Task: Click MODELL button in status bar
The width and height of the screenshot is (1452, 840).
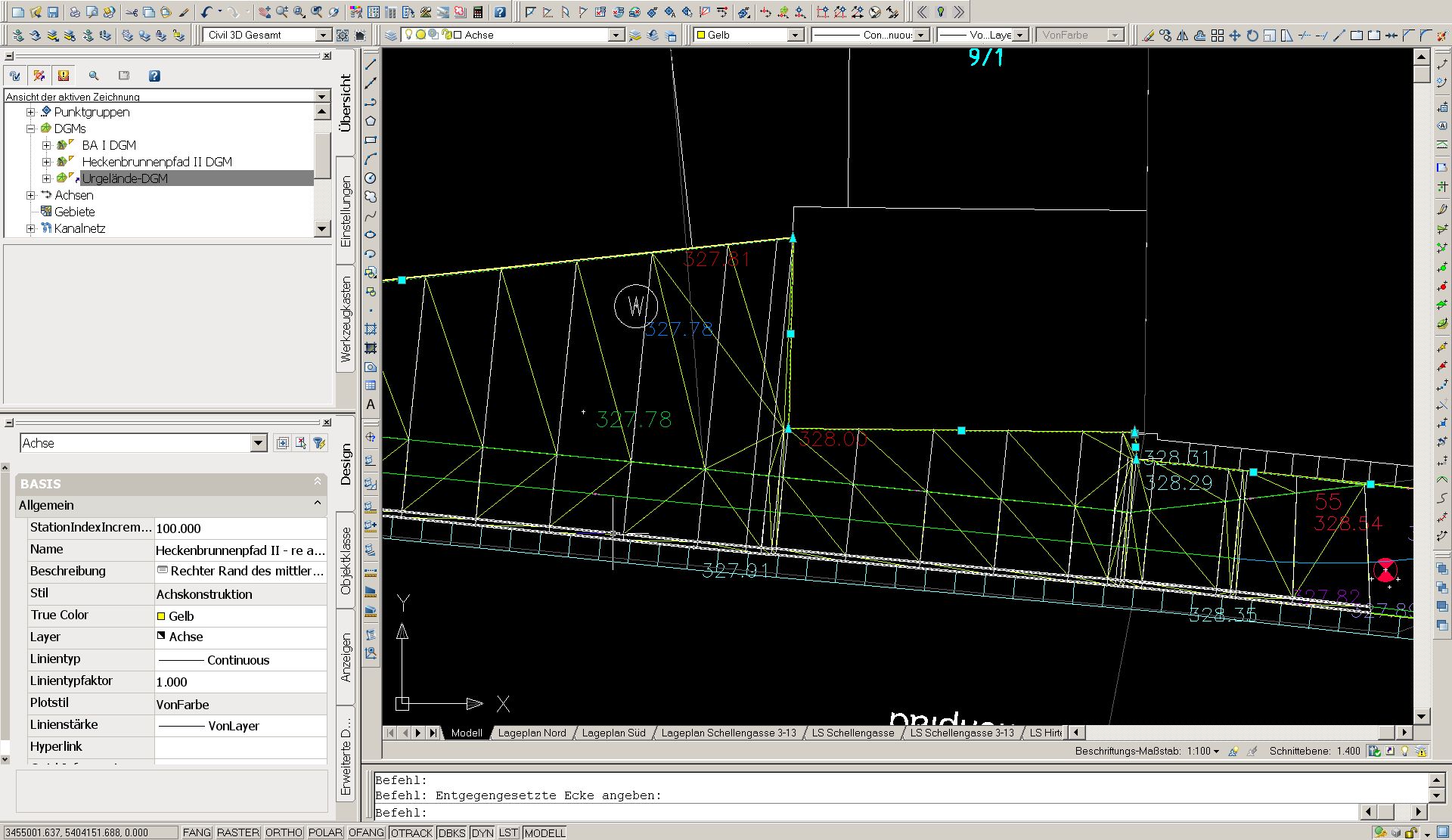Action: coord(544,832)
